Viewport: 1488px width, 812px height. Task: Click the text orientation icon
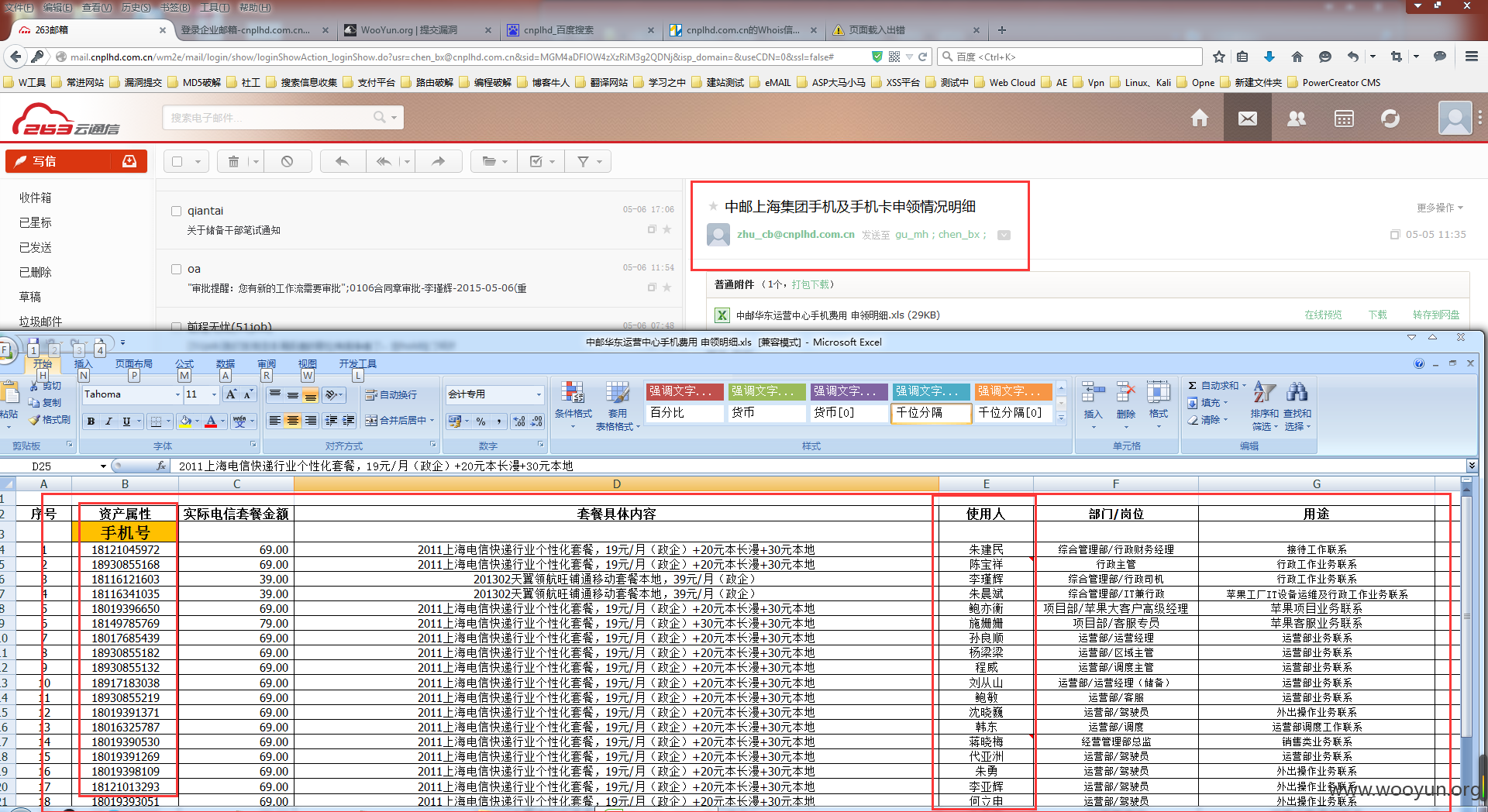331,395
